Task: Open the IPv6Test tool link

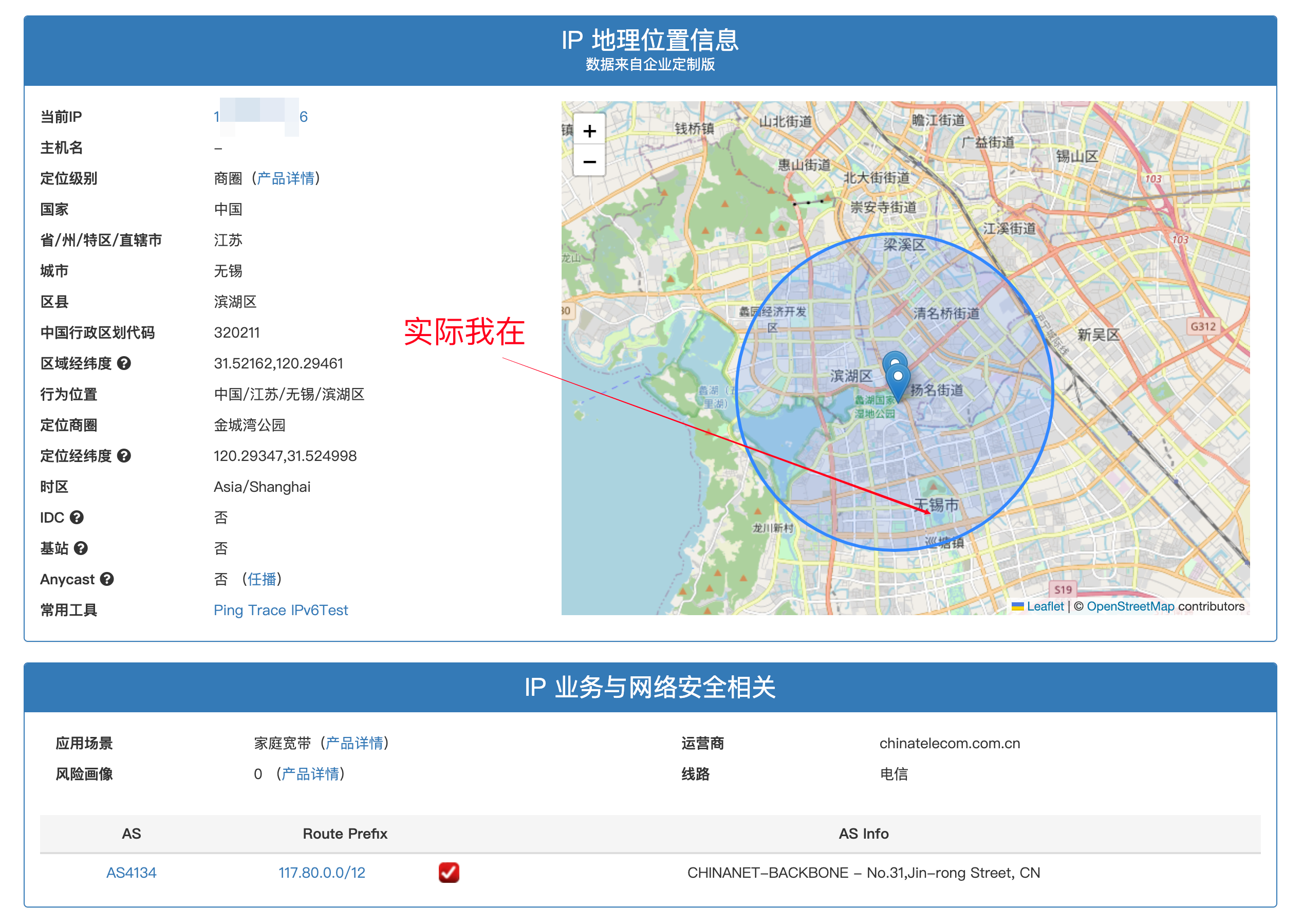Action: pos(319,610)
